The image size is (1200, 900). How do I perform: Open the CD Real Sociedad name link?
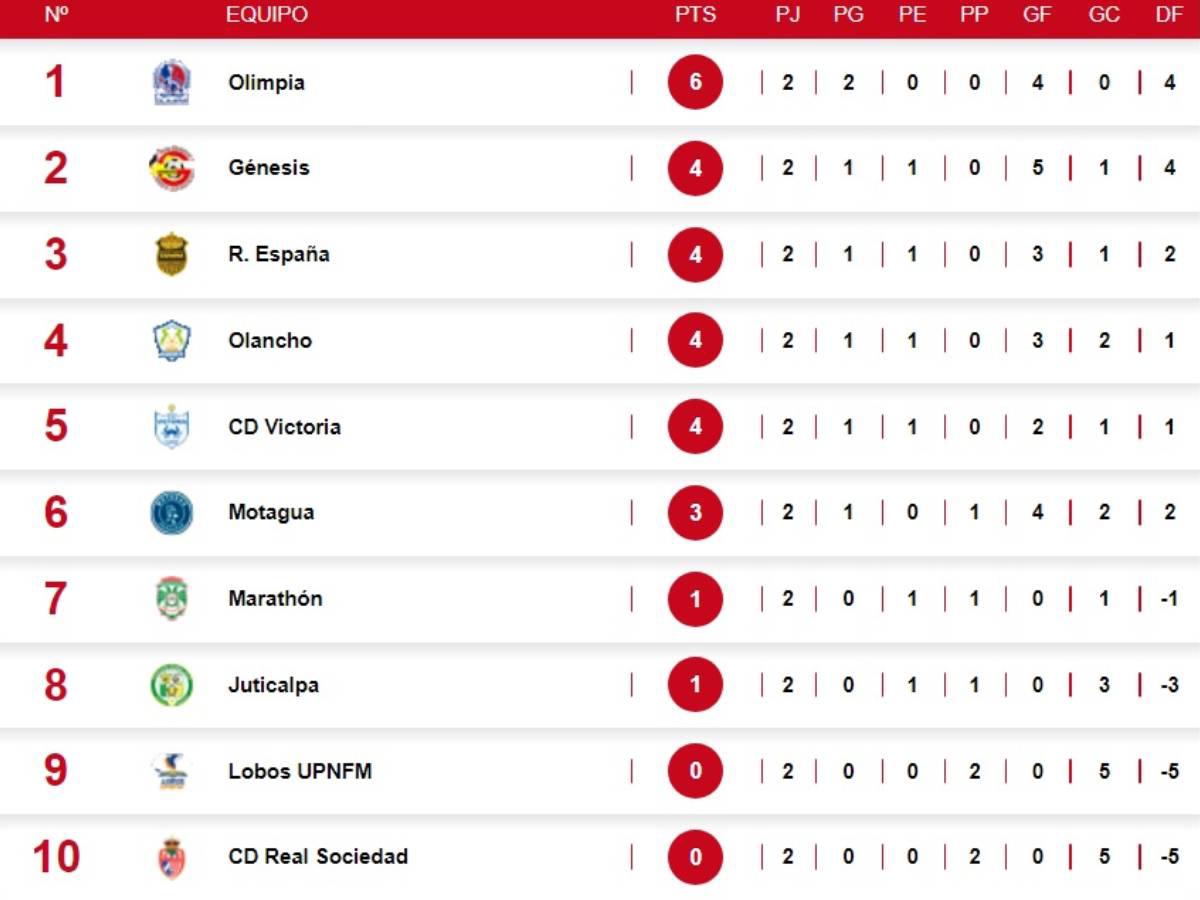318,857
